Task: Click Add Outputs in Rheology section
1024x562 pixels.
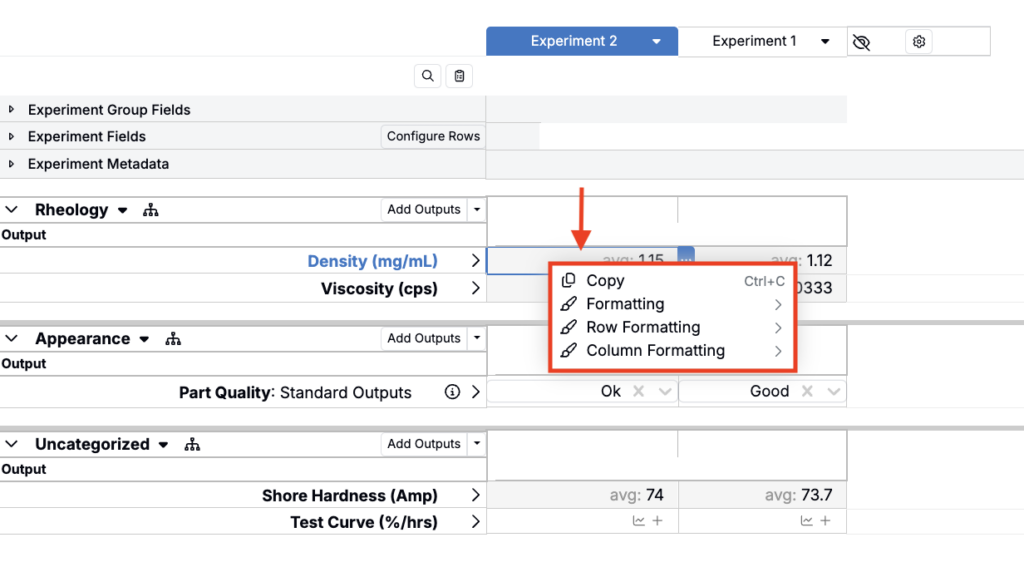Action: (424, 210)
